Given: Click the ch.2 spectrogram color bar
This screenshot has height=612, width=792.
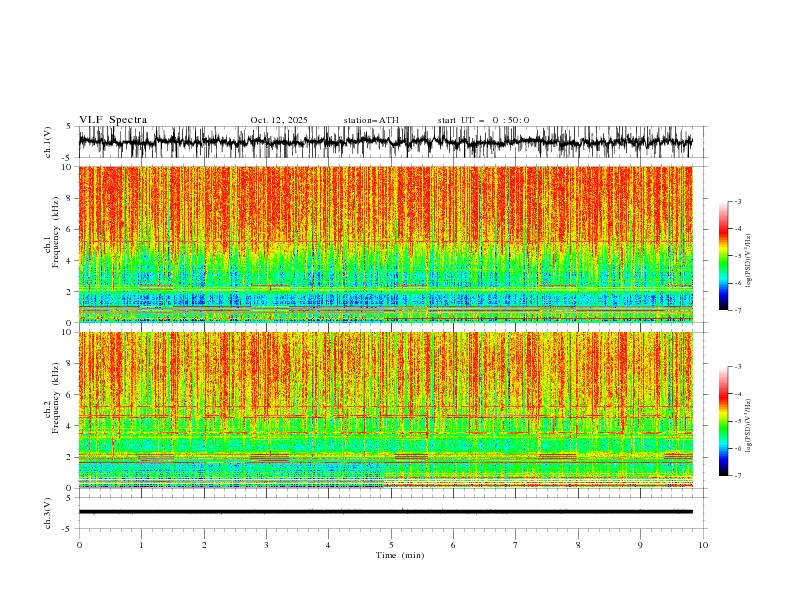Looking at the screenshot, I should tap(723, 421).
